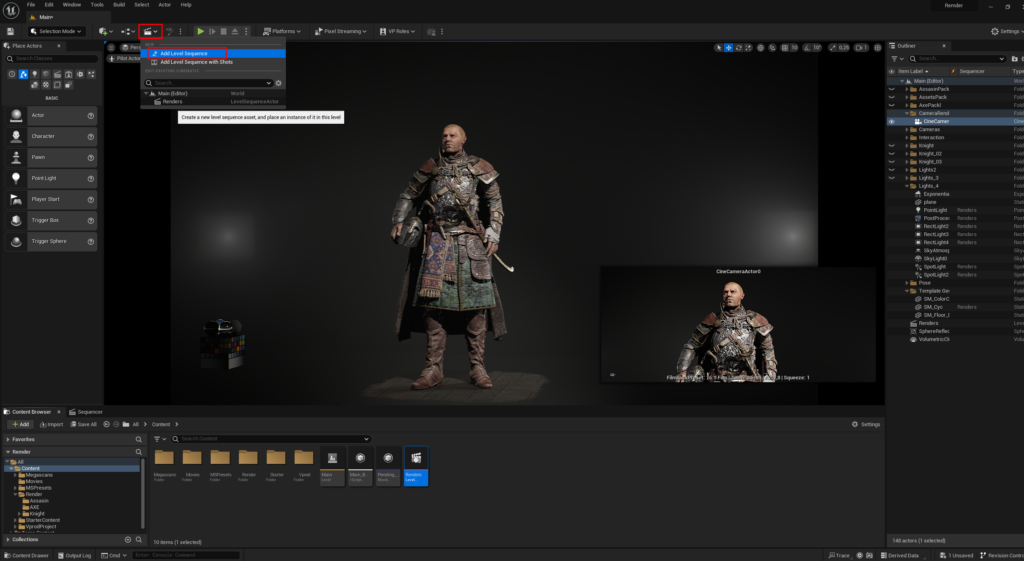Toggle visibility of the AssasinPack folder
1024x561 pixels.
892,88
